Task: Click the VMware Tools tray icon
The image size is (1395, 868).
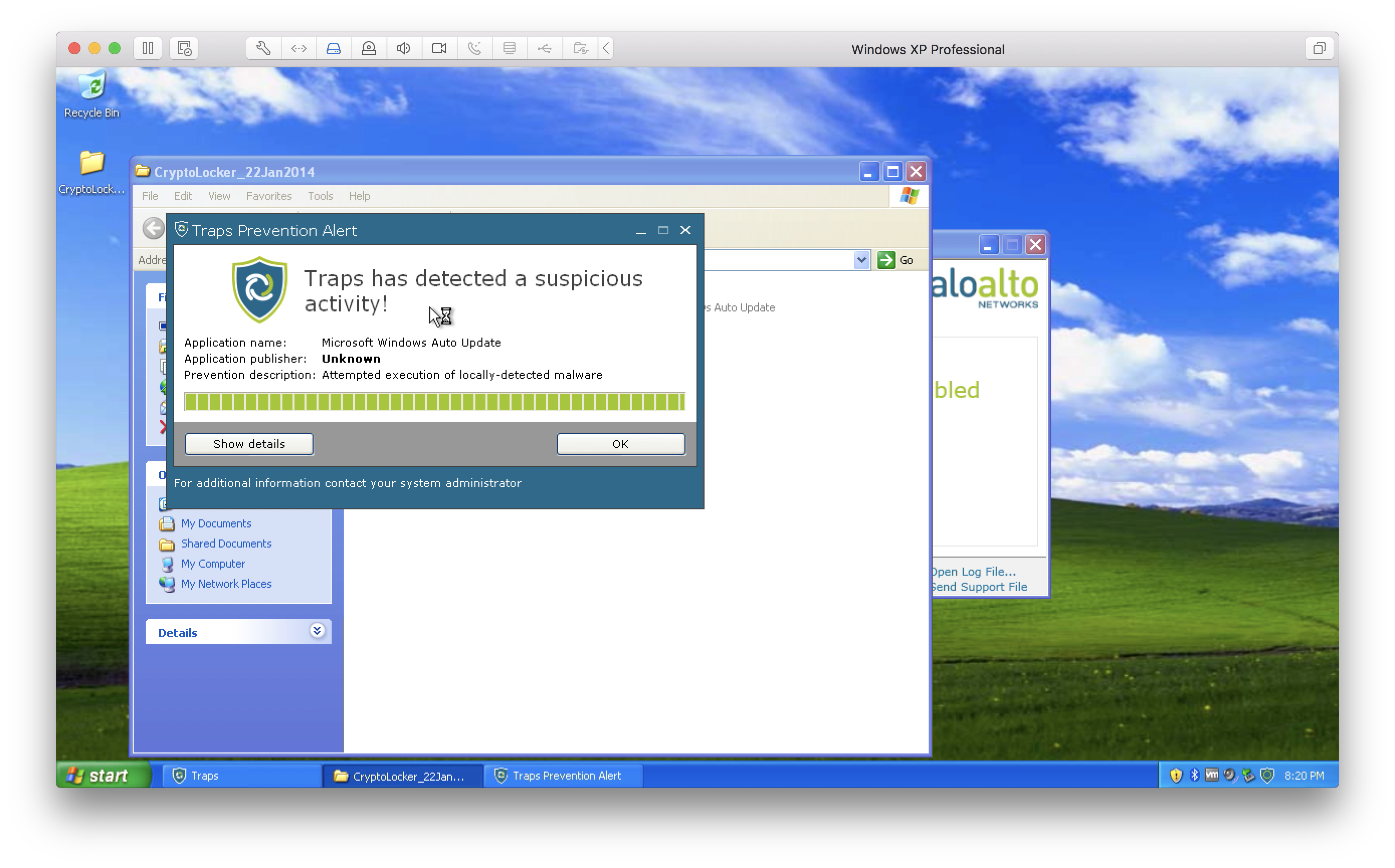Action: tap(1213, 776)
